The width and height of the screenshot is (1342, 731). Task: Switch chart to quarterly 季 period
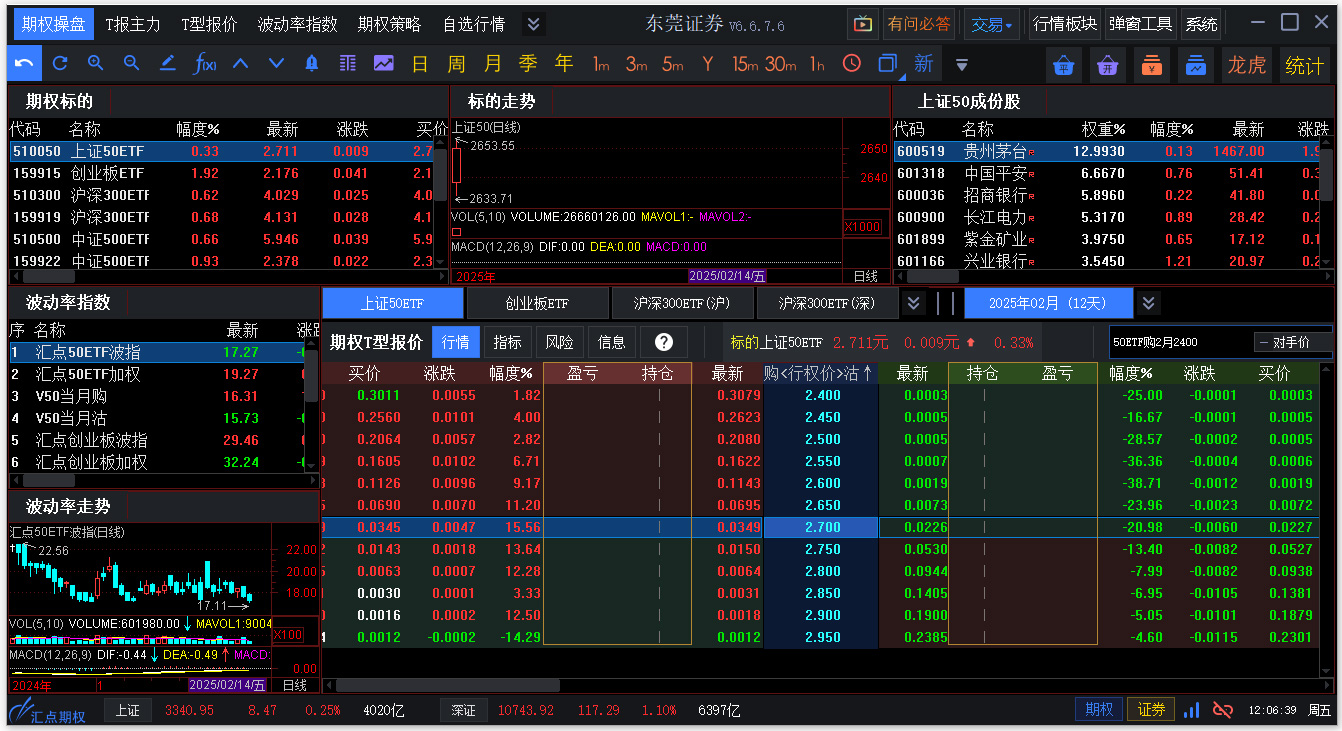tap(528, 64)
